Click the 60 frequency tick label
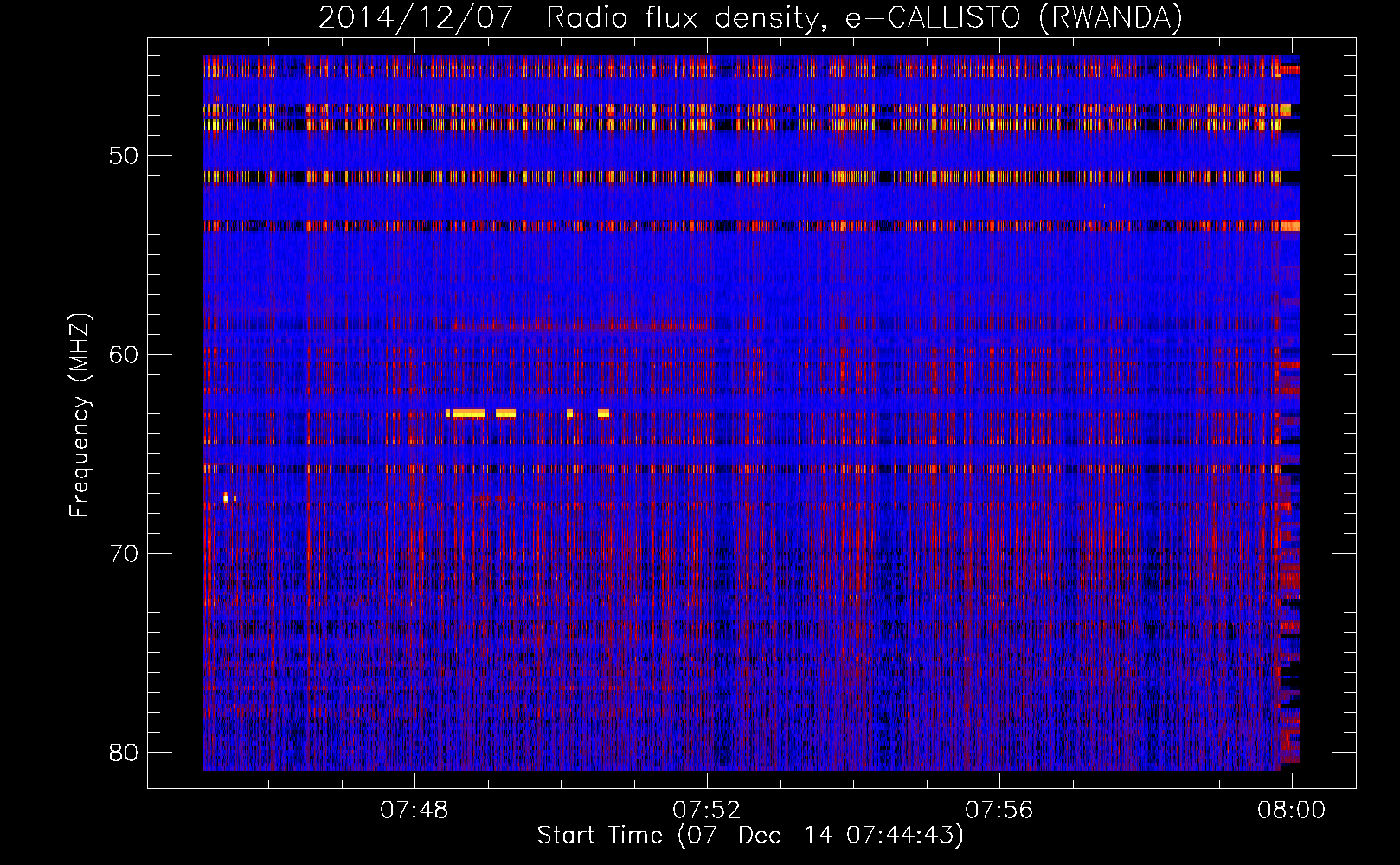The width and height of the screenshot is (1400, 865). (125, 354)
